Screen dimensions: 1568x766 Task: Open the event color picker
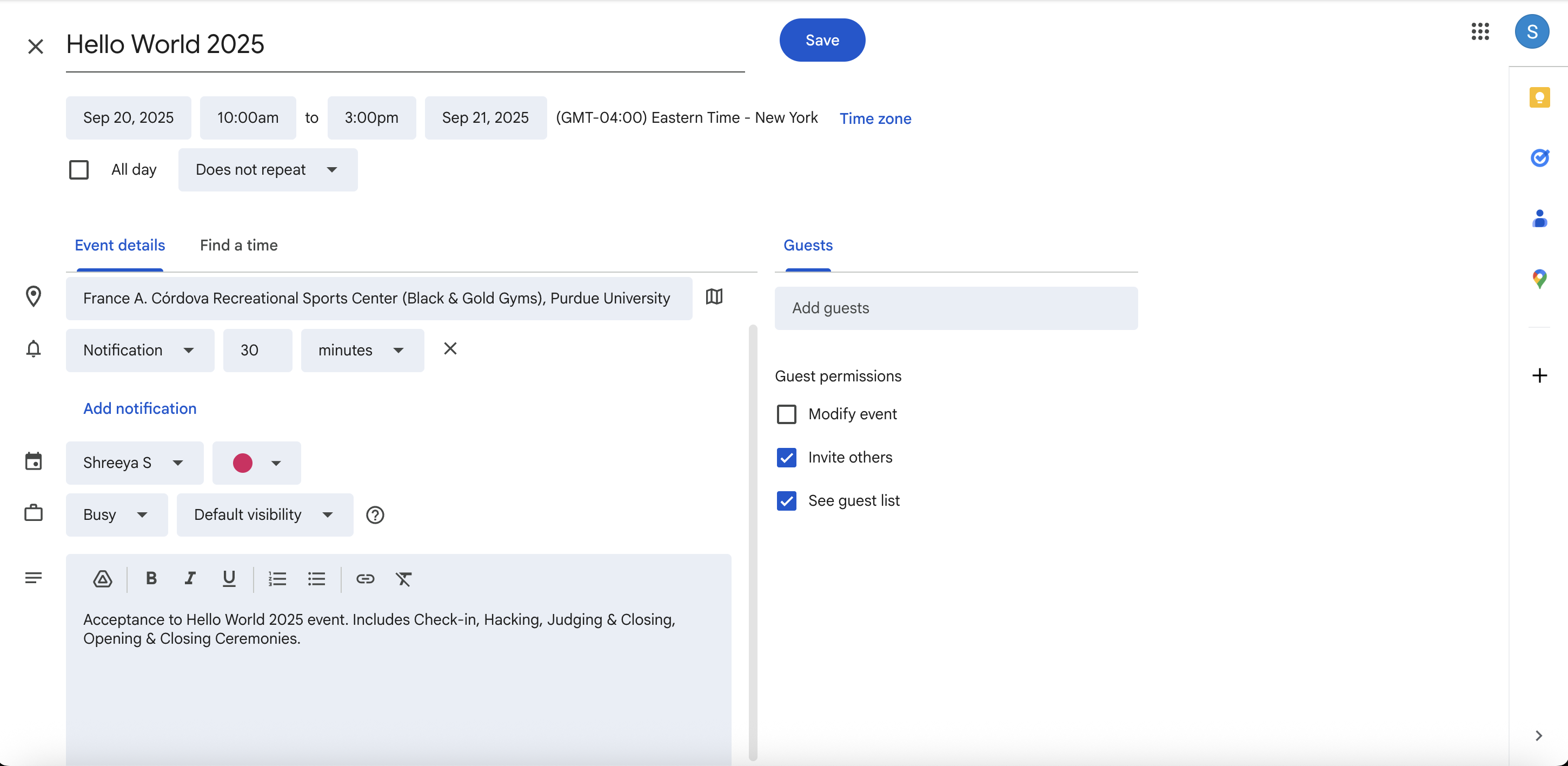(x=256, y=463)
